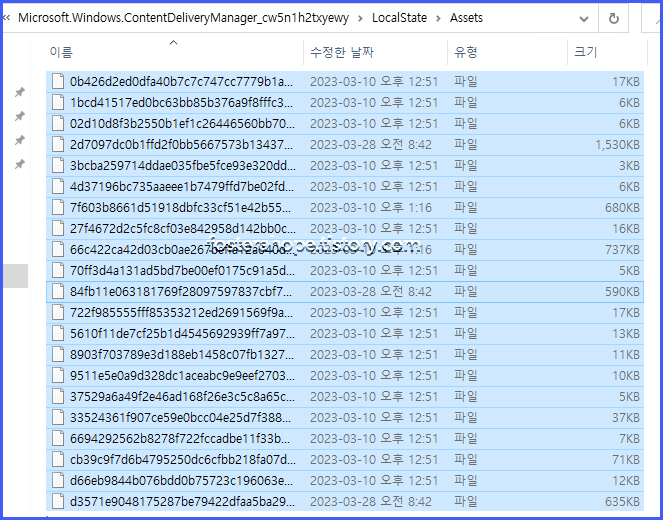This screenshot has height=520, width=663.
Task: Open the address bar history dropdown
Action: [x=584, y=19]
